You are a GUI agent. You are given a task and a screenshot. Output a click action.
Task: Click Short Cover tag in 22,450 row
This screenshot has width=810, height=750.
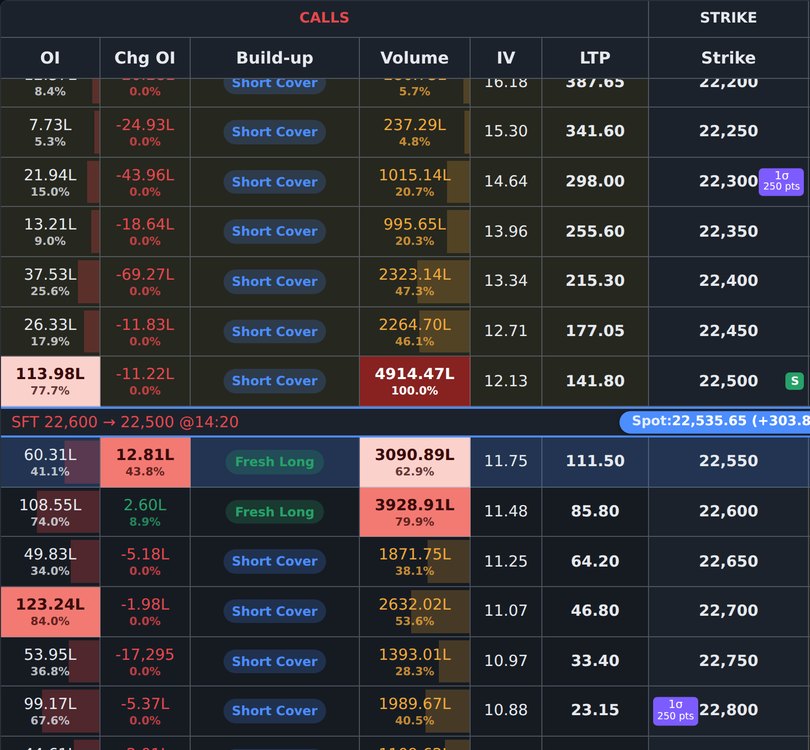tap(274, 331)
